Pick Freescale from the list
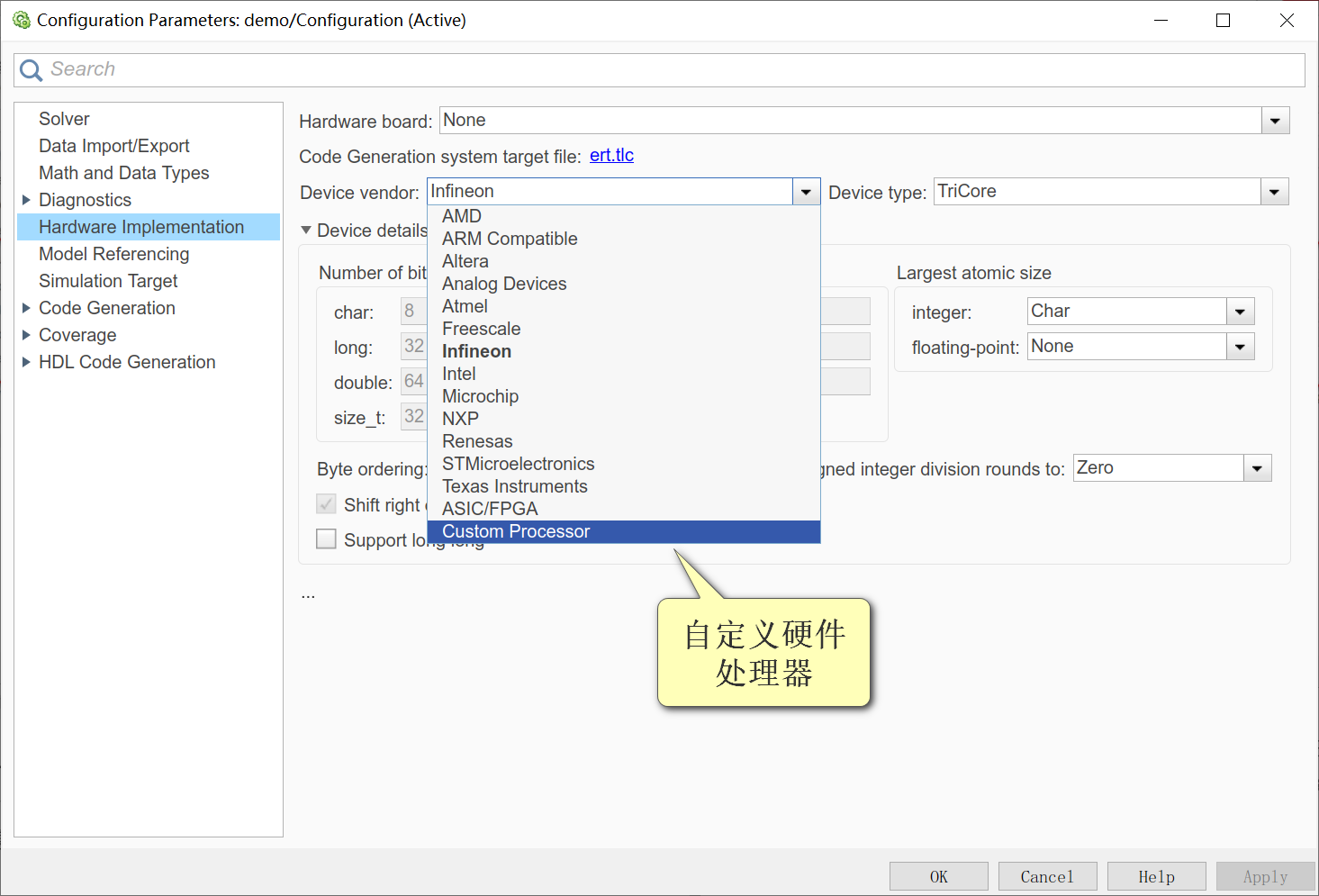This screenshot has width=1319, height=896. (624, 329)
